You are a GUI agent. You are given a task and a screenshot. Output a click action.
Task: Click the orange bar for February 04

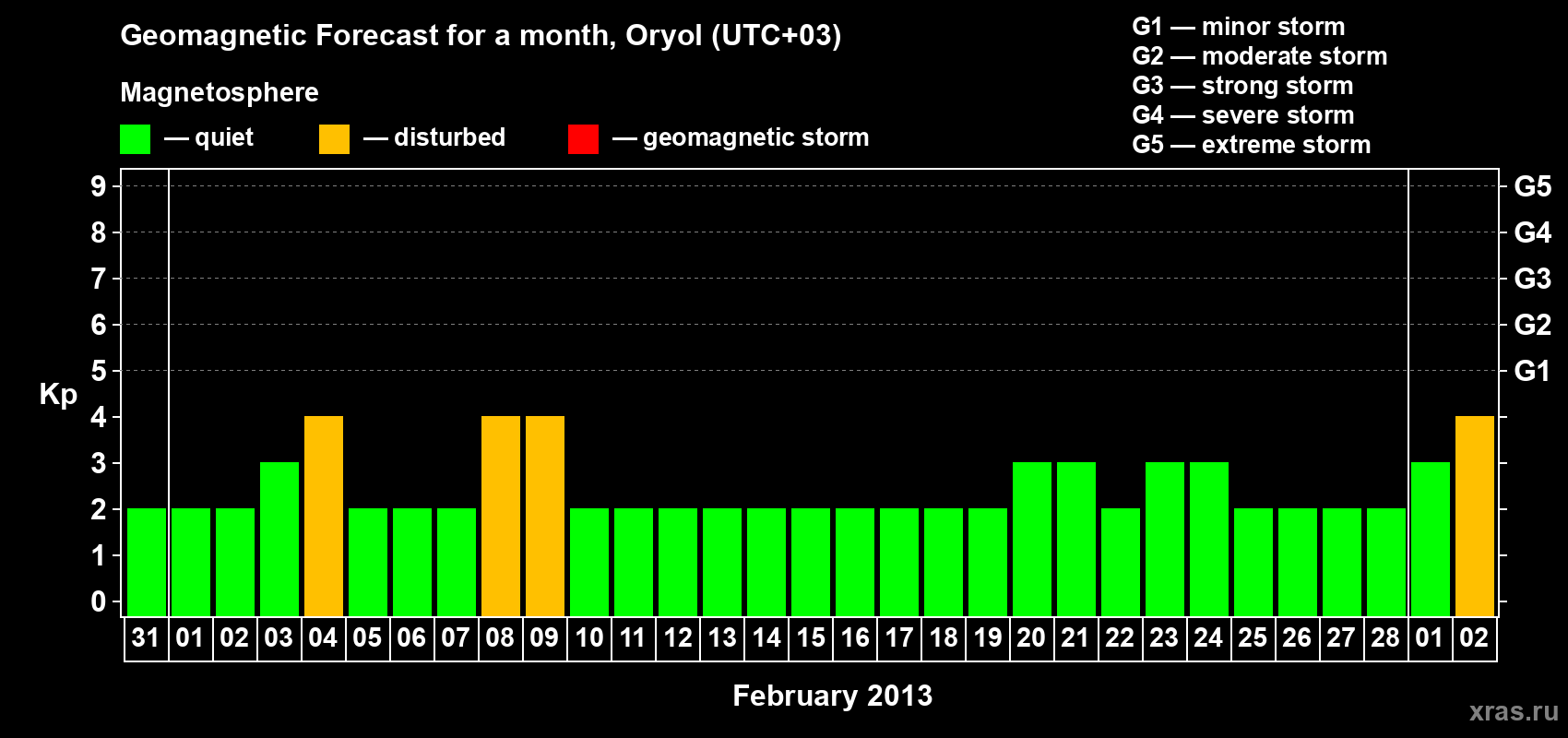coord(324,517)
